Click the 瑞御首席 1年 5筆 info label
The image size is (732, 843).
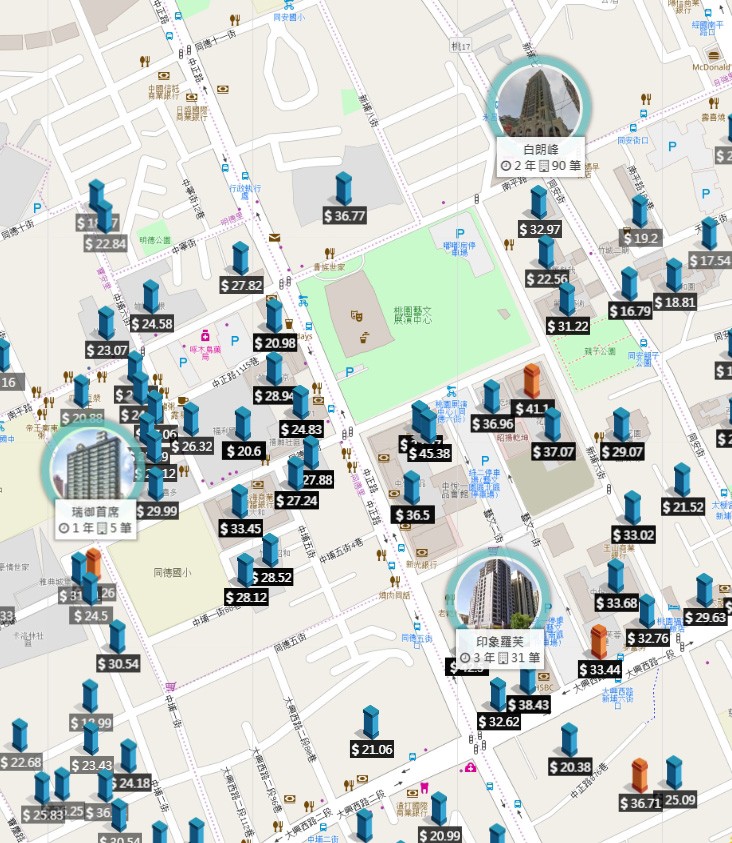click(x=96, y=519)
